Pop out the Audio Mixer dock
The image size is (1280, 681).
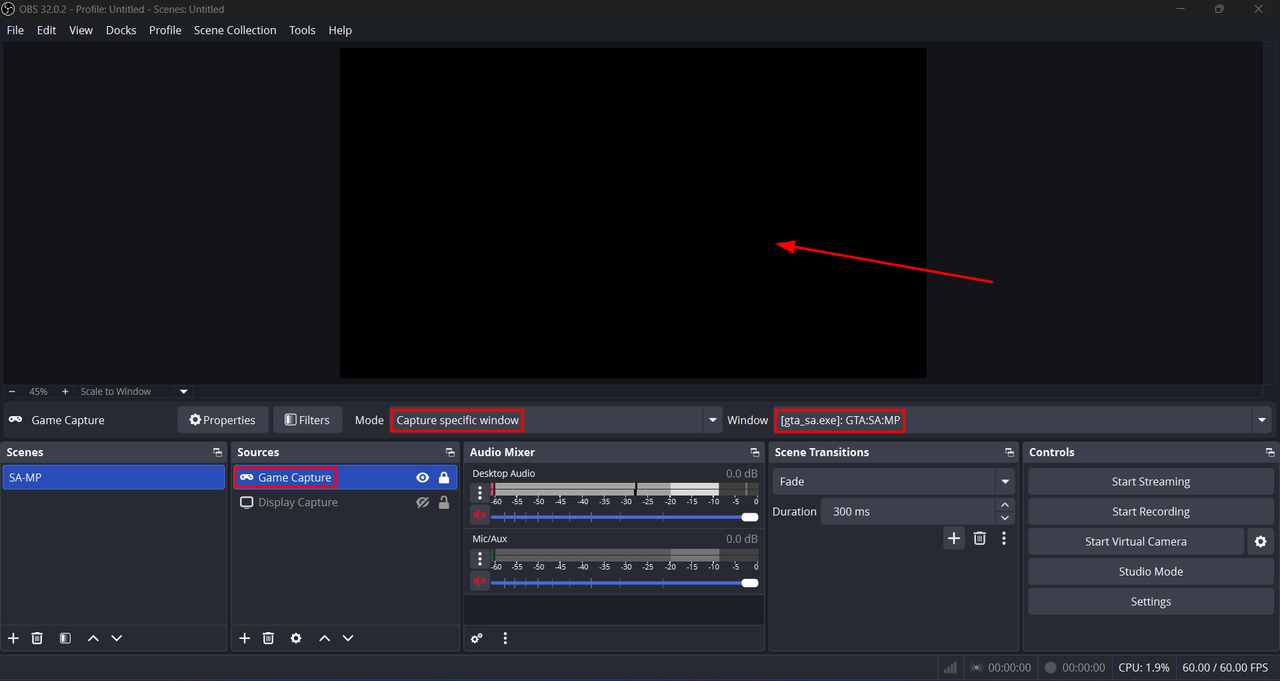coord(755,453)
